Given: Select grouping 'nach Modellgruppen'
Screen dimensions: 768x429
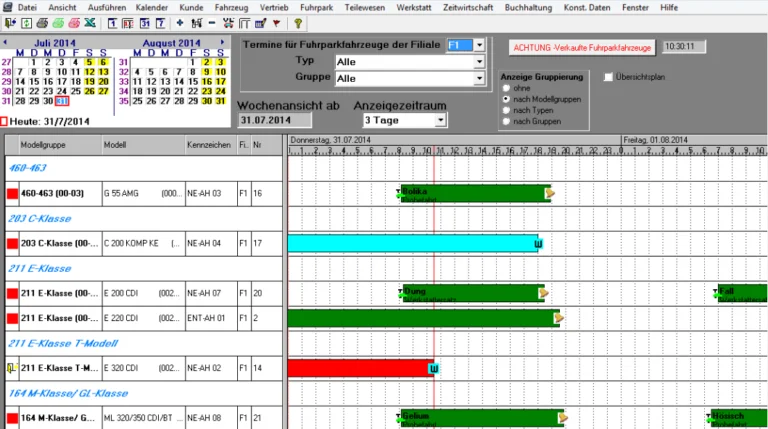Looking at the screenshot, I should pos(506,99).
